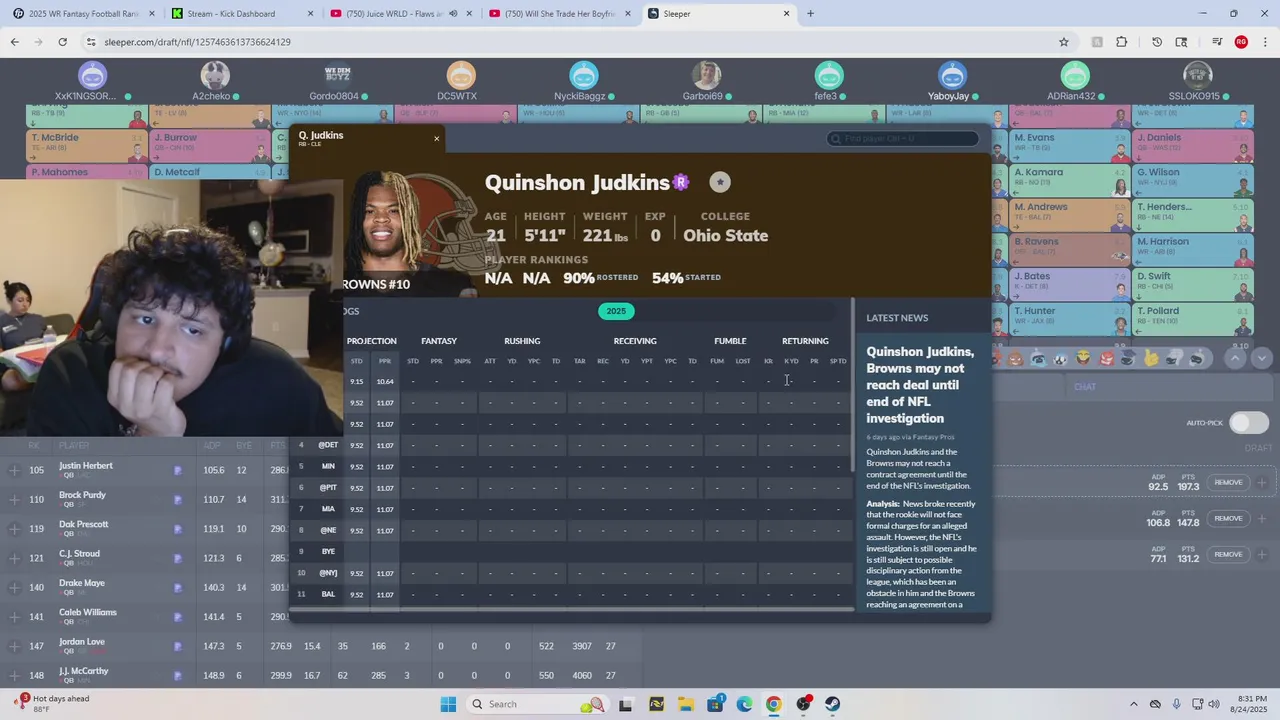Open Brock Purdy's news note icon
This screenshot has height=720, width=1280.
[178, 499]
